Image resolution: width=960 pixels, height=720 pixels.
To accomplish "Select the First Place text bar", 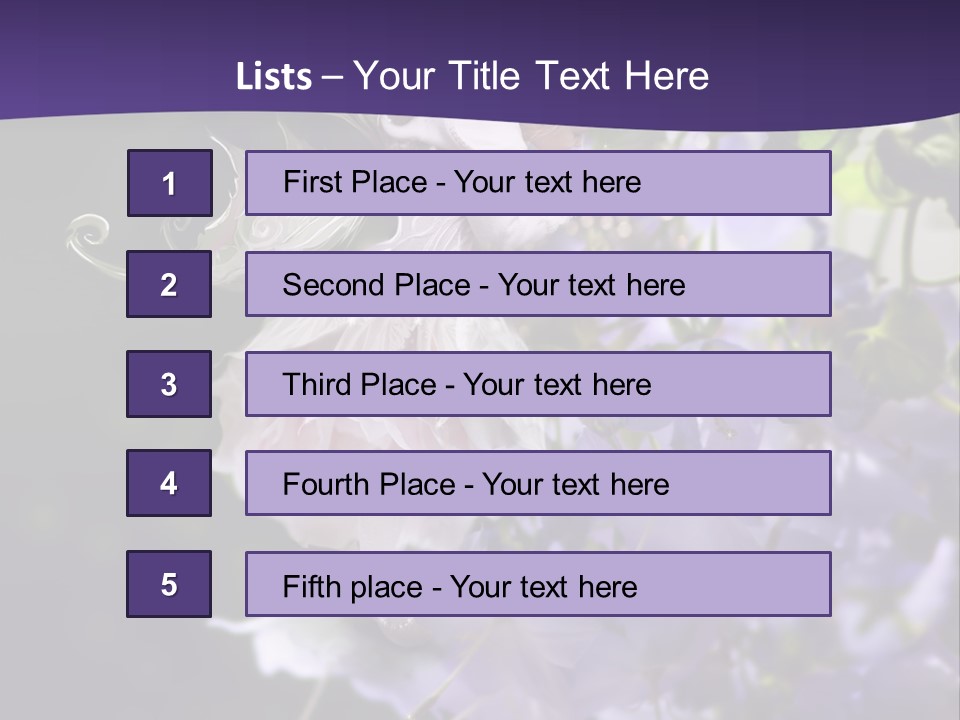I will coord(538,183).
